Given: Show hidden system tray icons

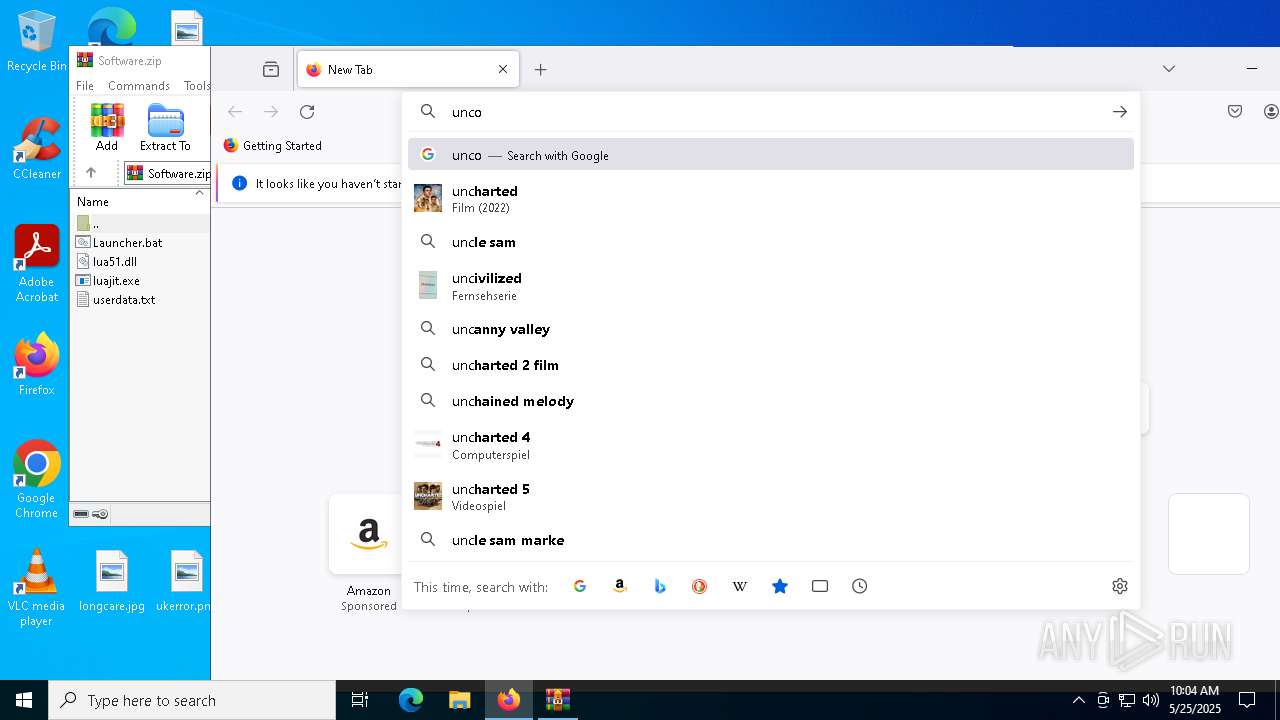Looking at the screenshot, I should pos(1078,700).
